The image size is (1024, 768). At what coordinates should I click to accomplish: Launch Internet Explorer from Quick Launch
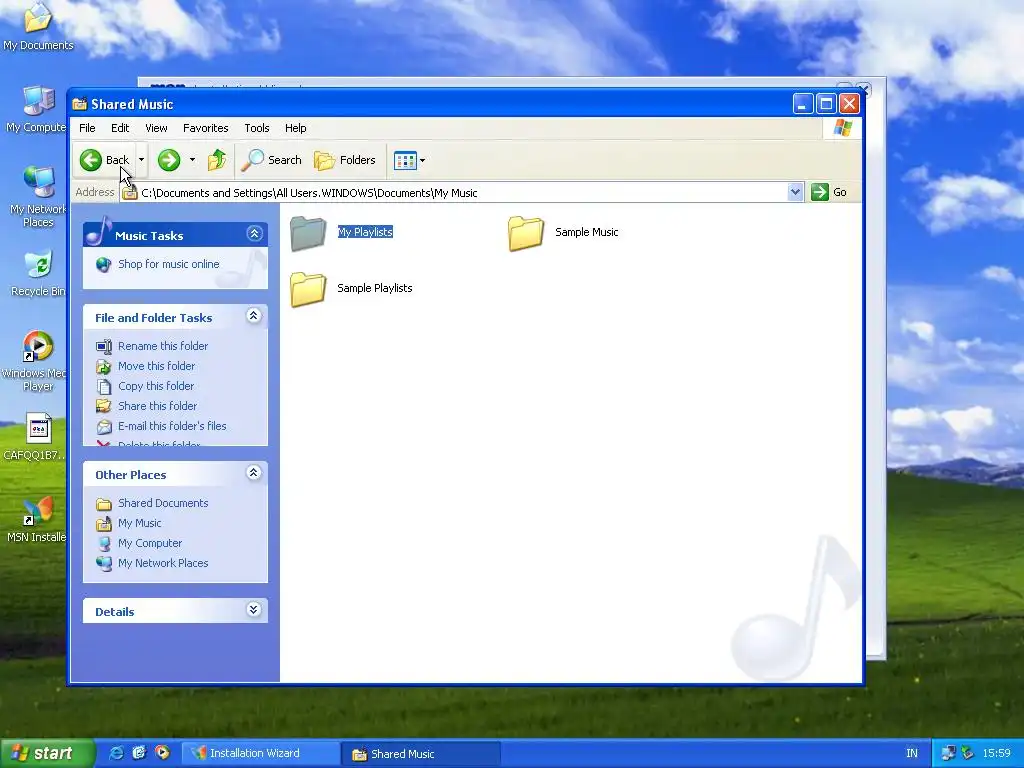point(116,753)
